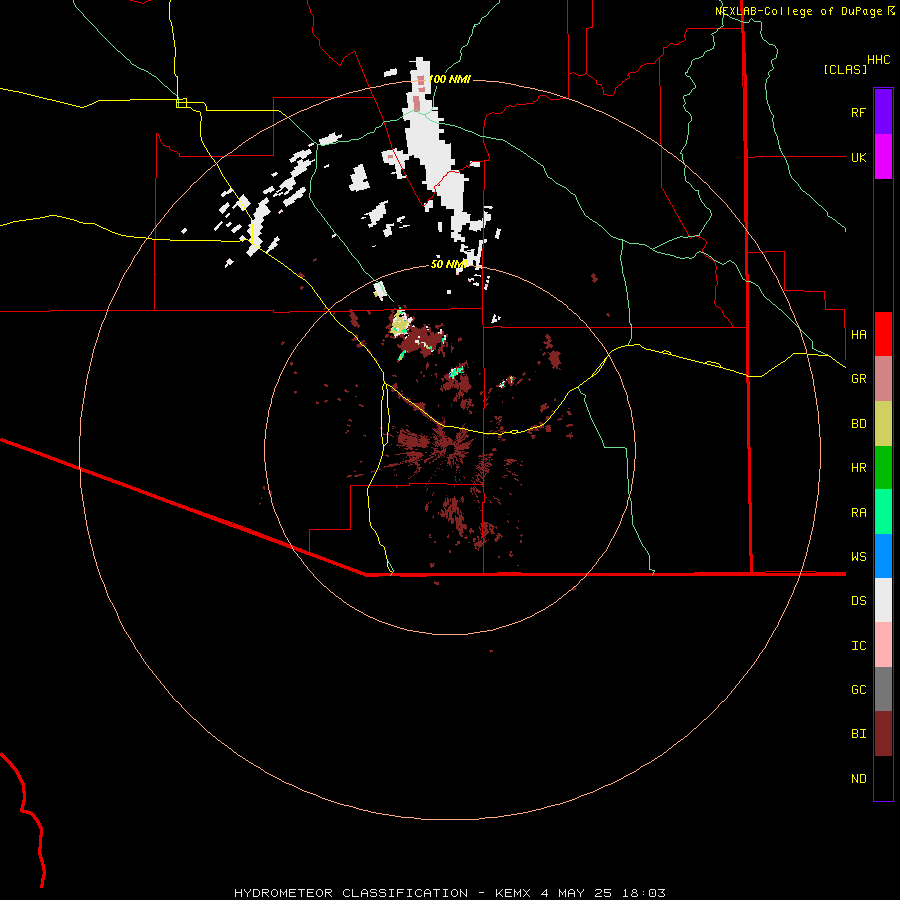Select the IC pink legend swatch

(x=883, y=645)
